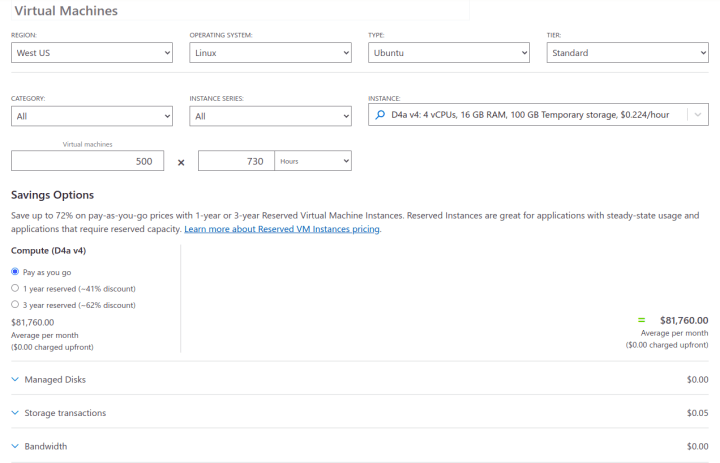Open the Region dropdown showing West US
The height and width of the screenshot is (463, 720).
point(92,53)
